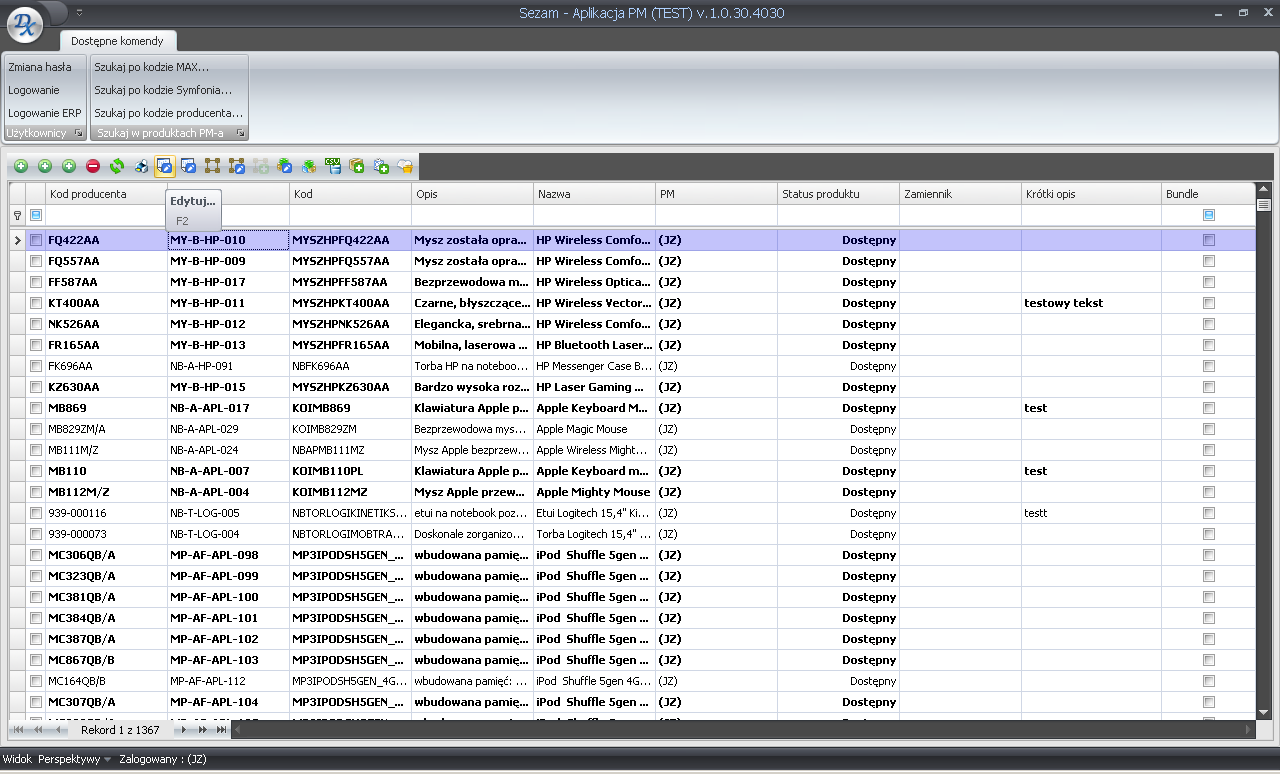Open the Perspektywy dropdown in status bar
Viewport: 1280px width, 774px height.
pos(75,759)
